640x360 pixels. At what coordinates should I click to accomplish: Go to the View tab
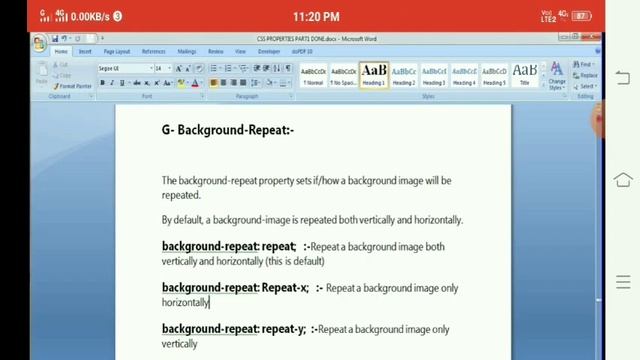pyautogui.click(x=240, y=51)
